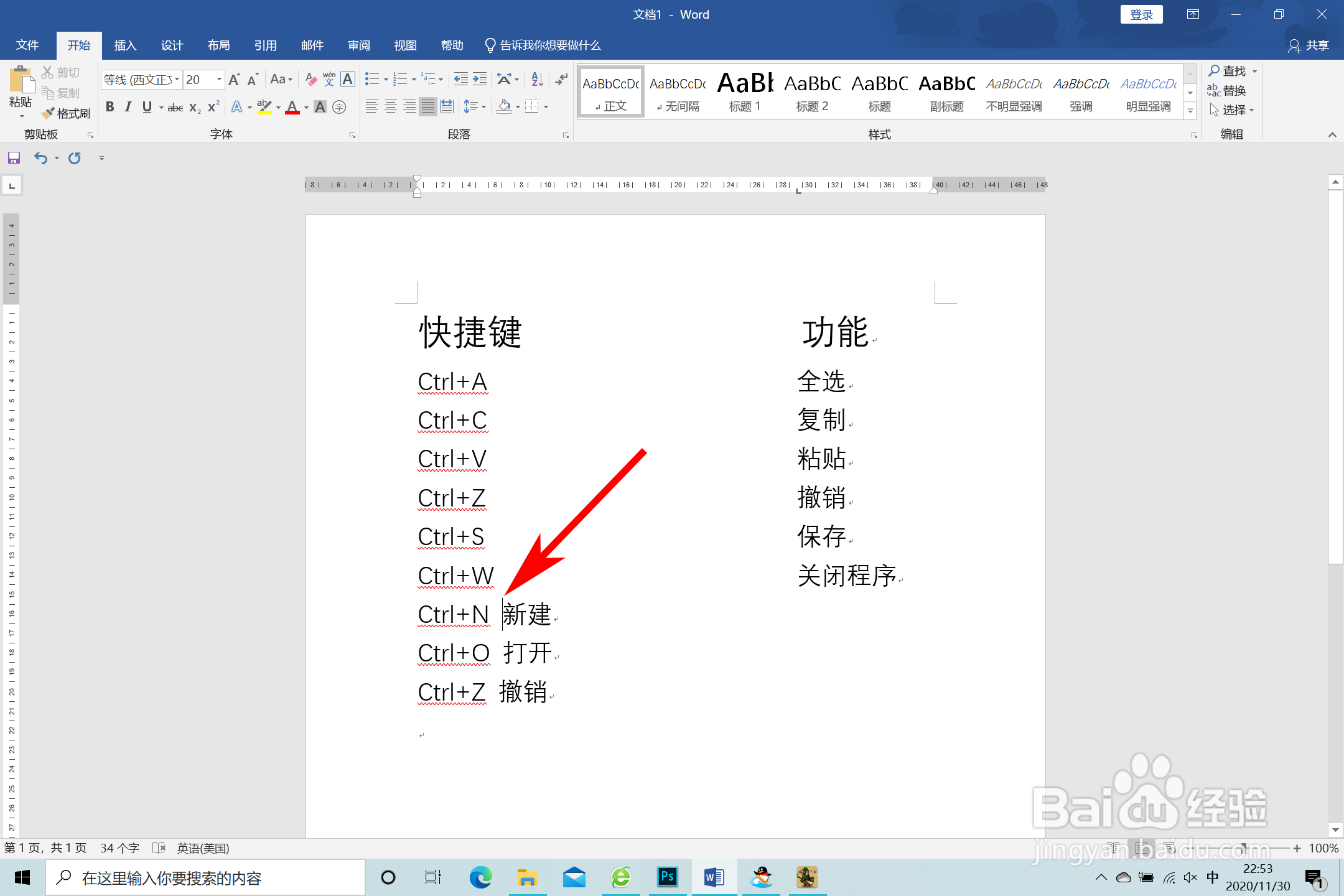This screenshot has height=896, width=1344.
Task: Click the 登录 button
Action: pyautogui.click(x=1141, y=14)
